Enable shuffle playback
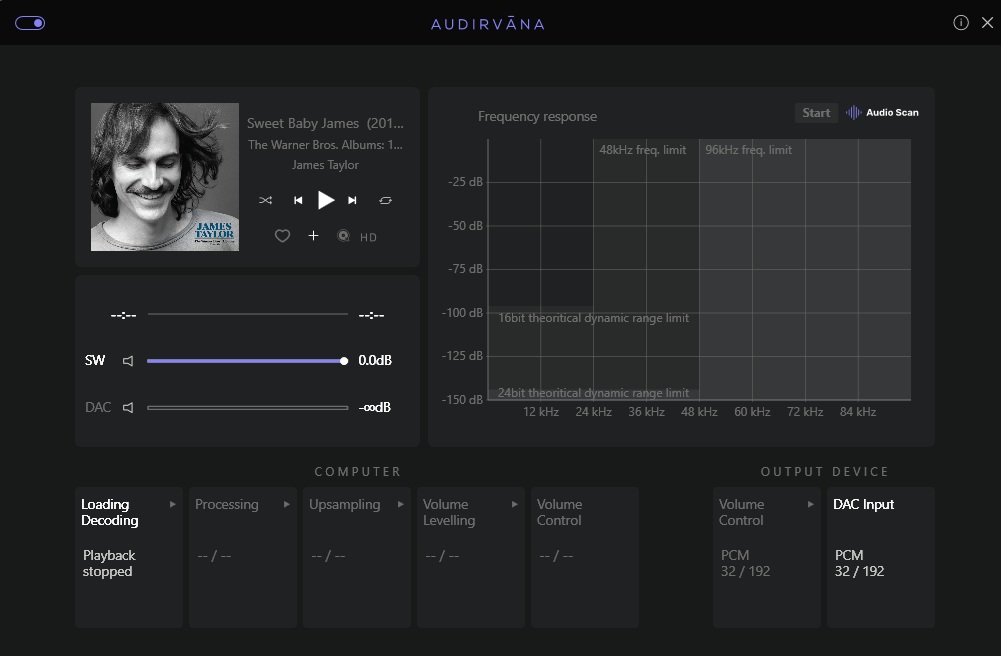 click(x=265, y=200)
